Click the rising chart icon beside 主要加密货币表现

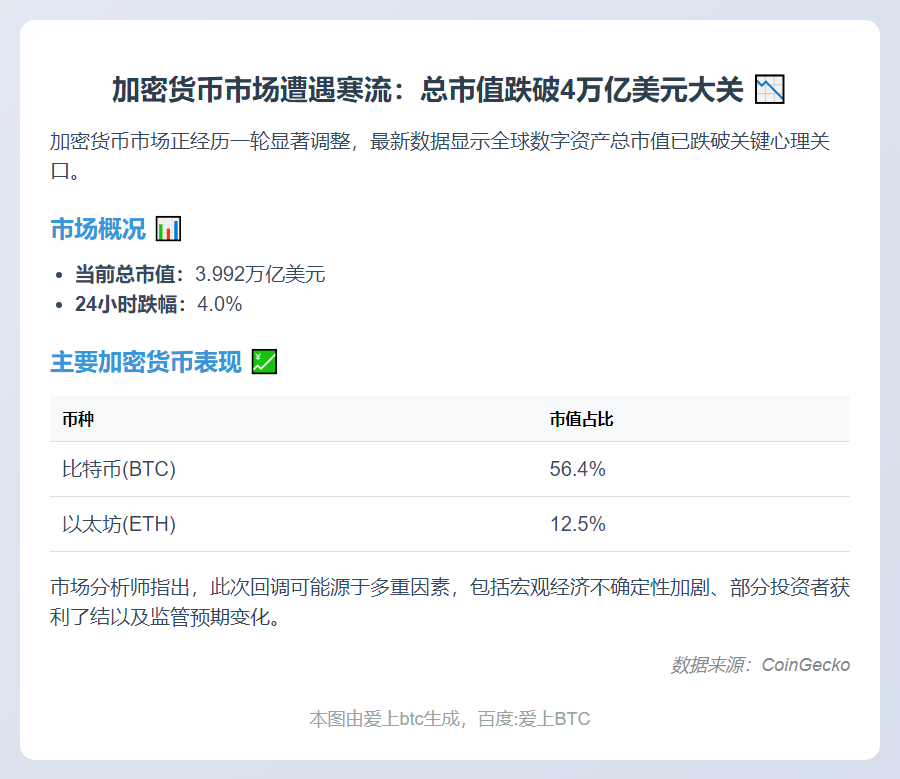(261, 361)
